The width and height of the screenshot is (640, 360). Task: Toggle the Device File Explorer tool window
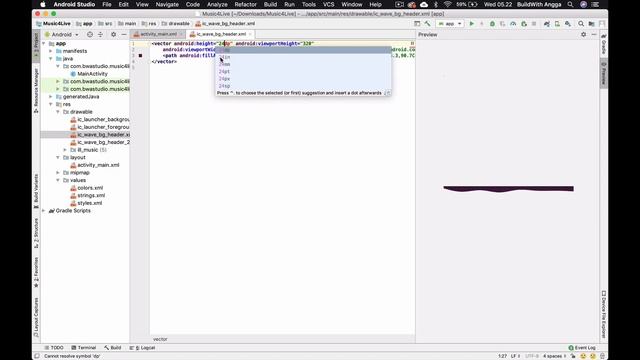tap(603, 314)
